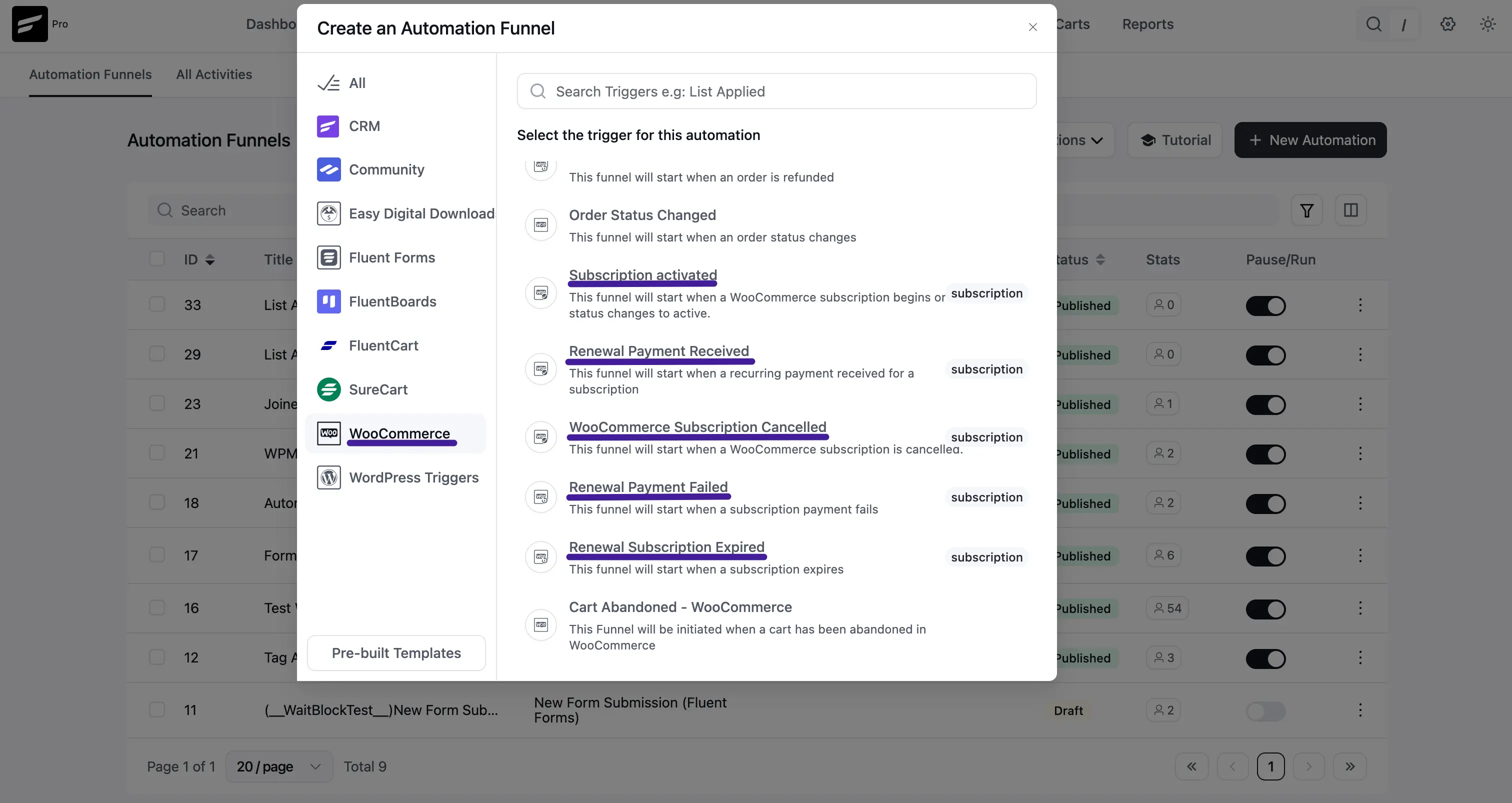This screenshot has height=803, width=1512.
Task: Switch to Automation Funnels tab
Action: [x=90, y=74]
